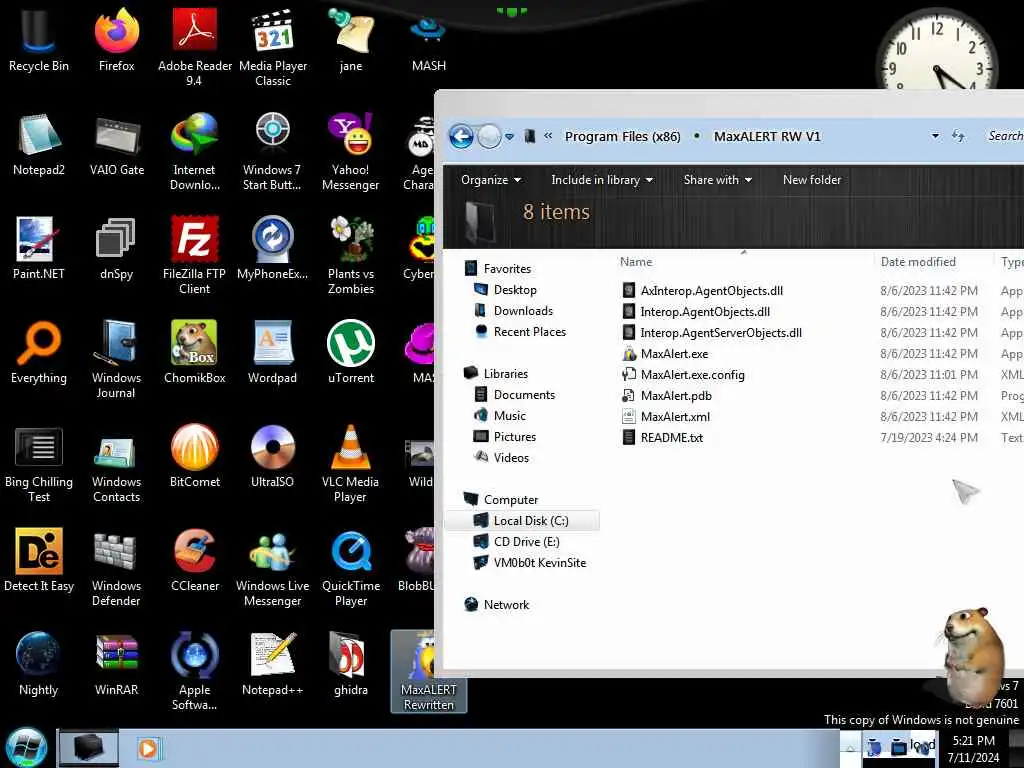
Task: Select Media Player Classic desktop icon
Action: [x=273, y=47]
